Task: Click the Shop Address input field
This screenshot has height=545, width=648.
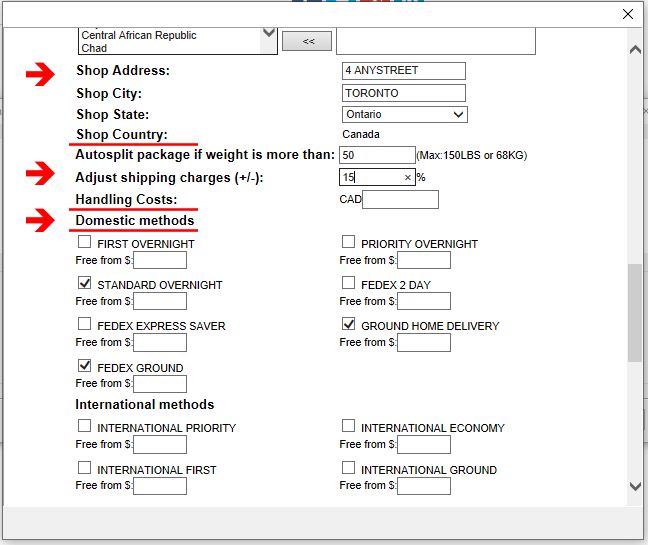Action: tap(403, 71)
